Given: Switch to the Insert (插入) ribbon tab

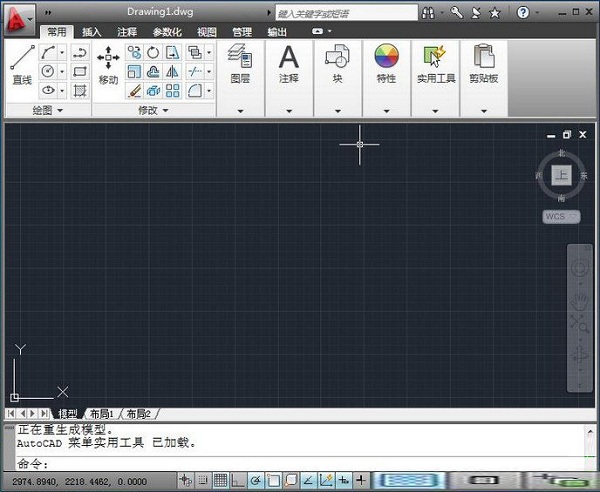Looking at the screenshot, I should click(91, 32).
